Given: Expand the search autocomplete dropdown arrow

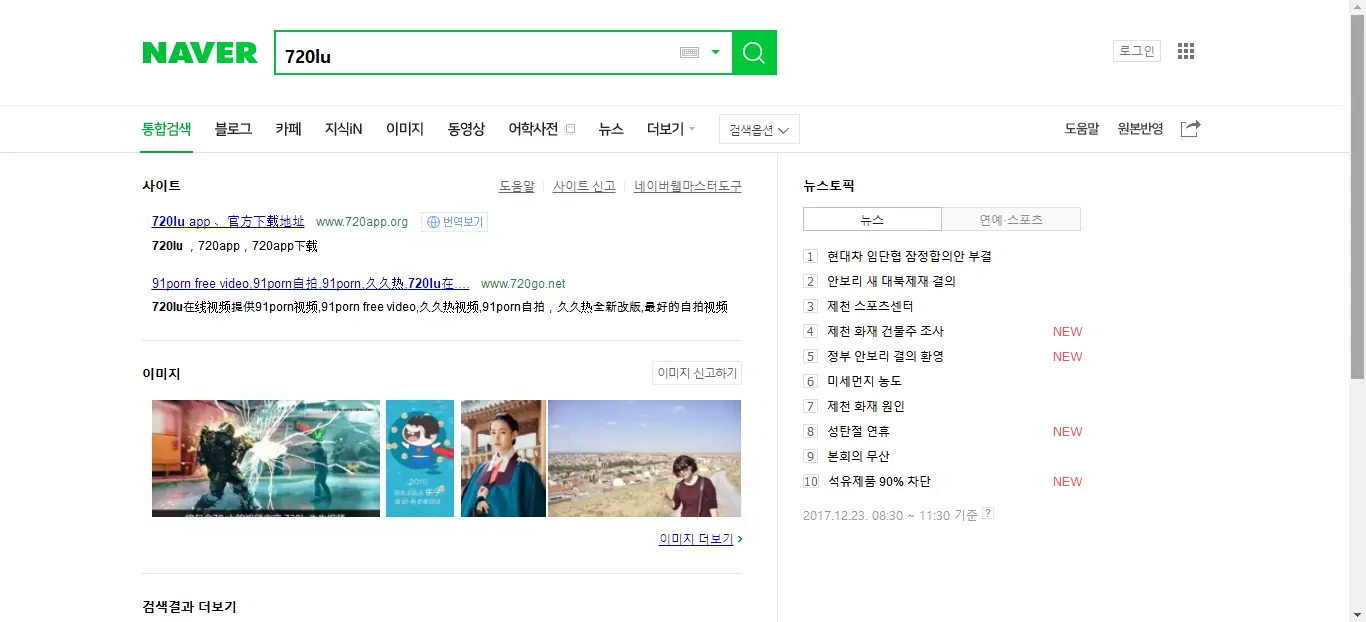Looking at the screenshot, I should 715,52.
